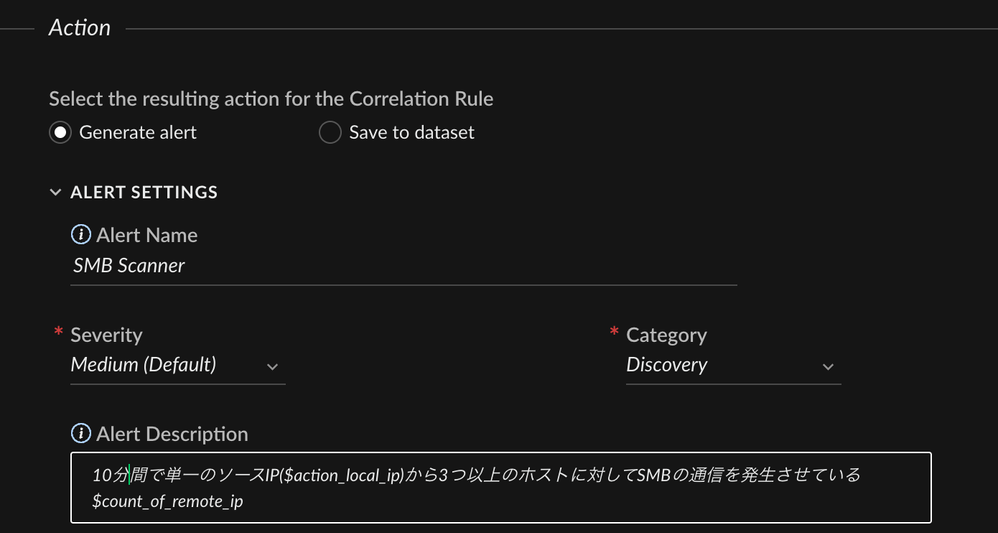Open the 'Discovery' category dropdown
Image resolution: width=998 pixels, height=533 pixels.
point(667,365)
